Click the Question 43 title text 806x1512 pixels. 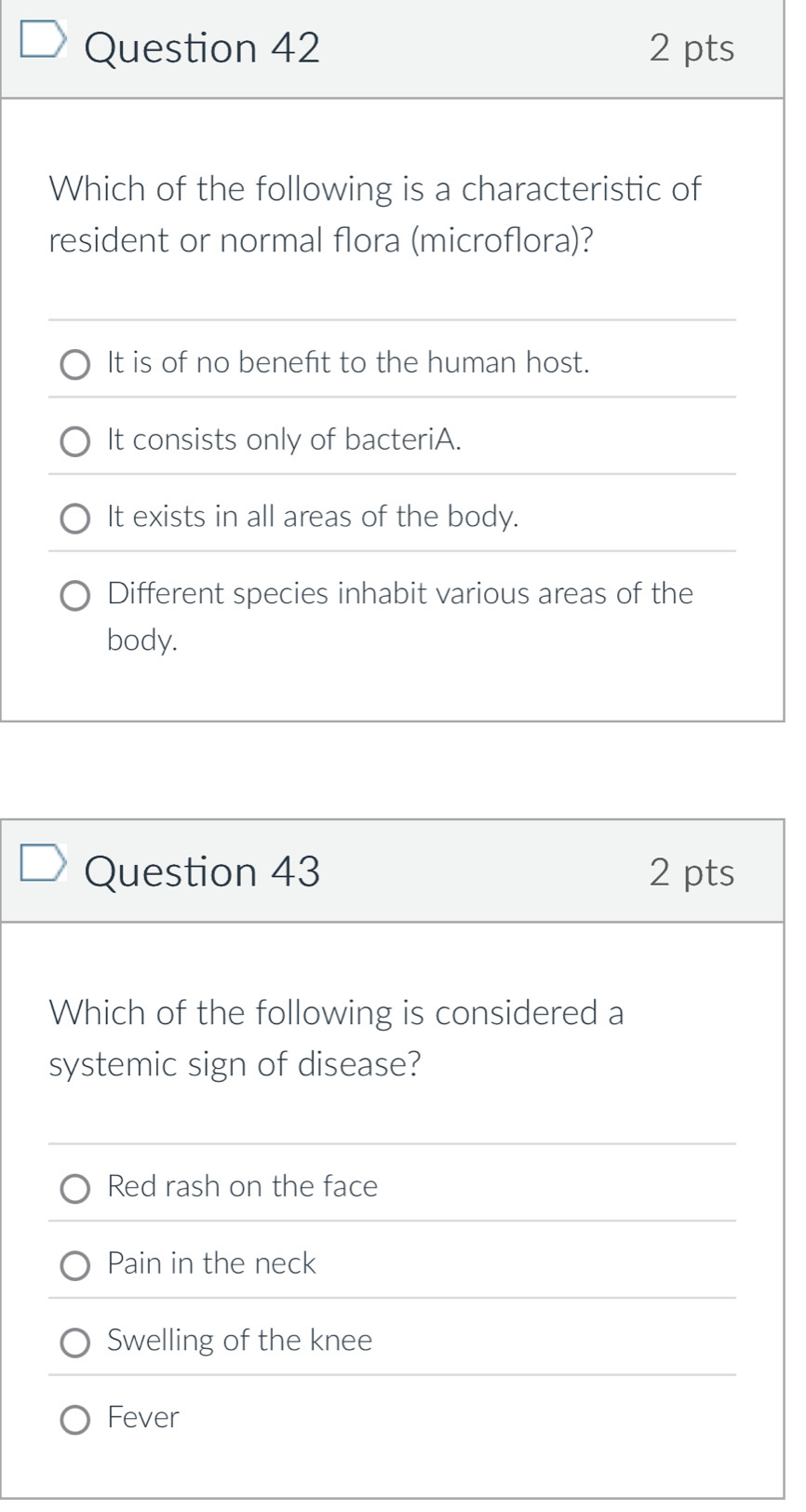click(x=201, y=871)
